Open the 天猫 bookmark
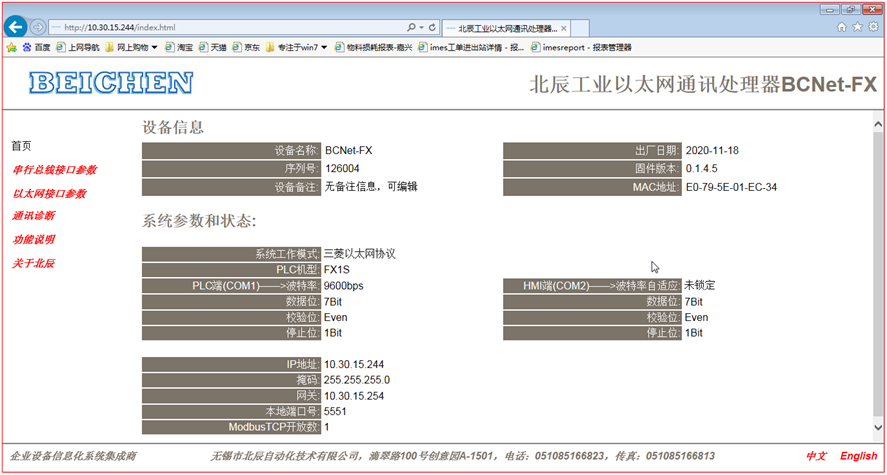 pyautogui.click(x=212, y=48)
